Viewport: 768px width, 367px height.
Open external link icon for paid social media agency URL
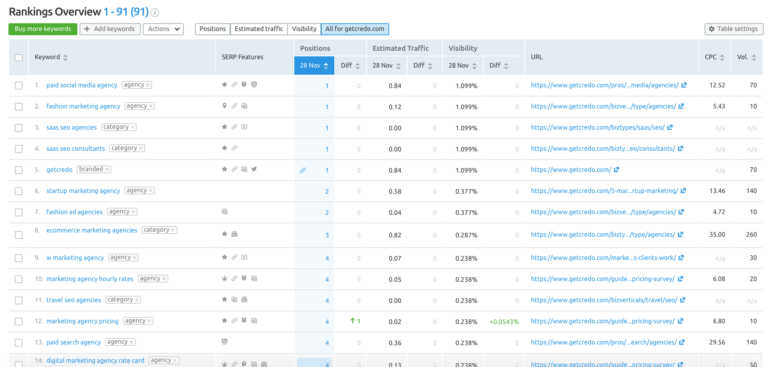click(684, 85)
